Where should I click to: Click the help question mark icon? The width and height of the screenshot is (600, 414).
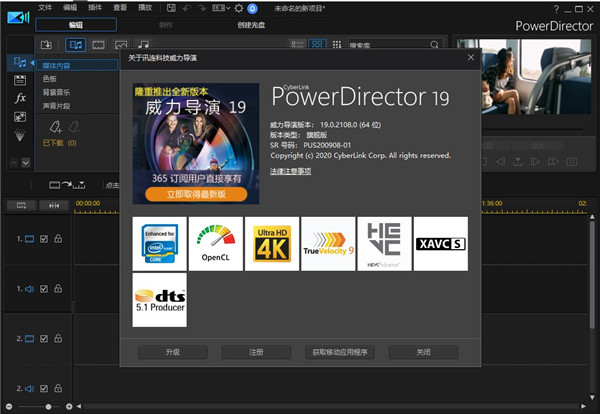coord(253,7)
